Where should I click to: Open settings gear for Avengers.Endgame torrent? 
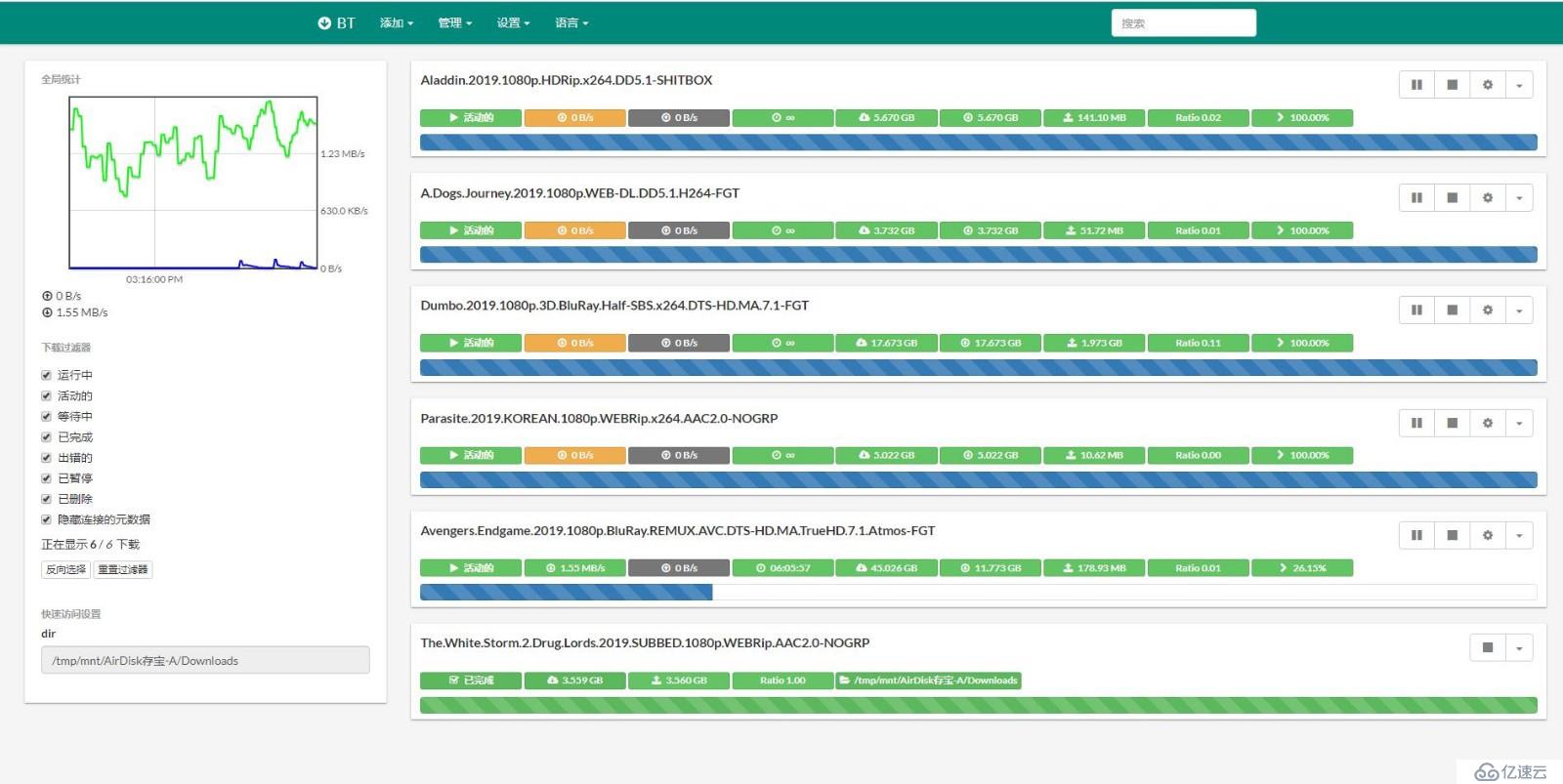[1488, 535]
